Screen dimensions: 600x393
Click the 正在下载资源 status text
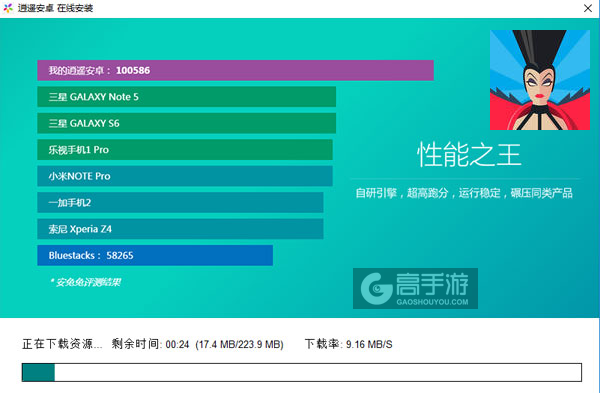coord(62,344)
